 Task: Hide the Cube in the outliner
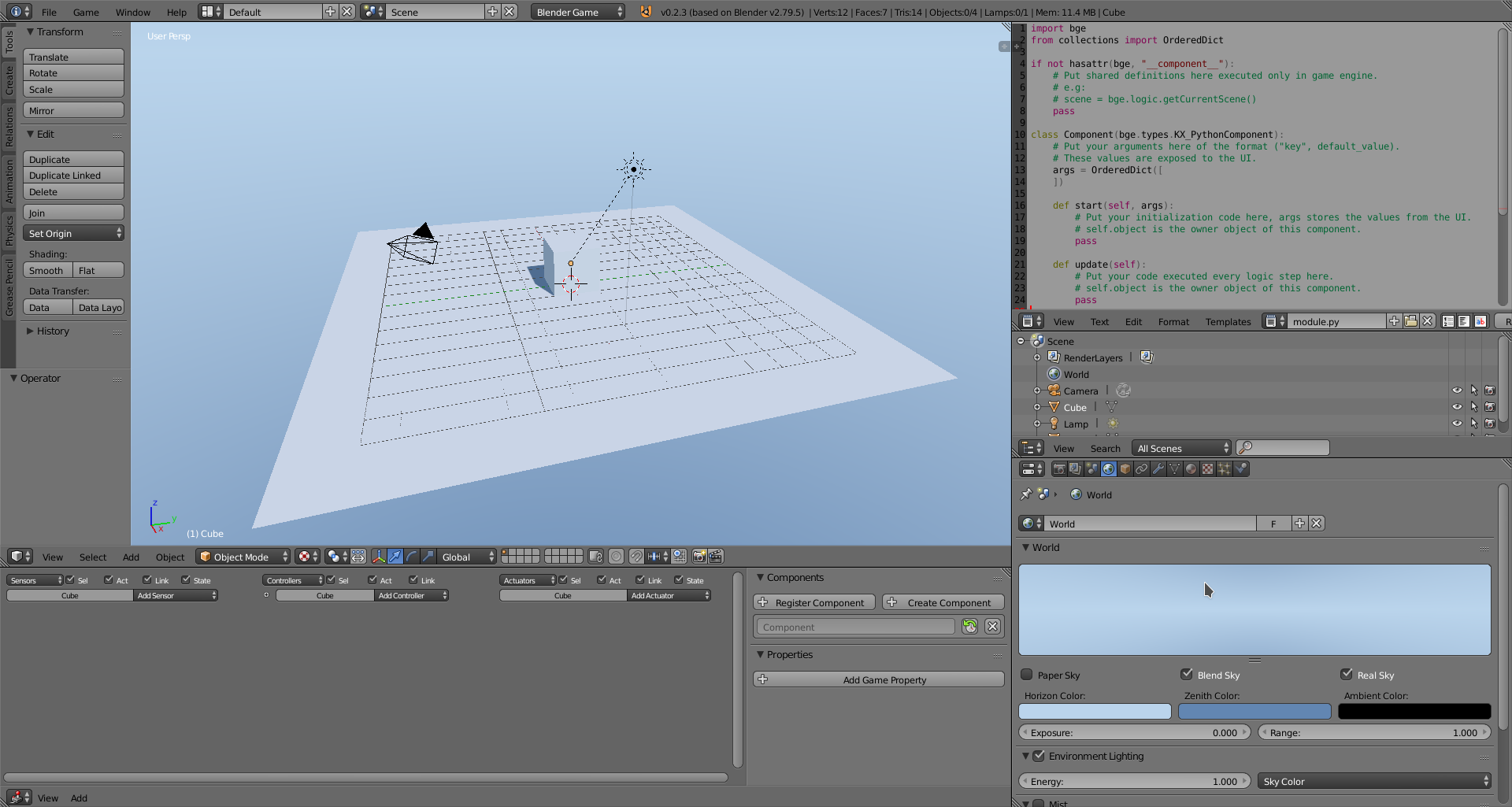click(1457, 407)
